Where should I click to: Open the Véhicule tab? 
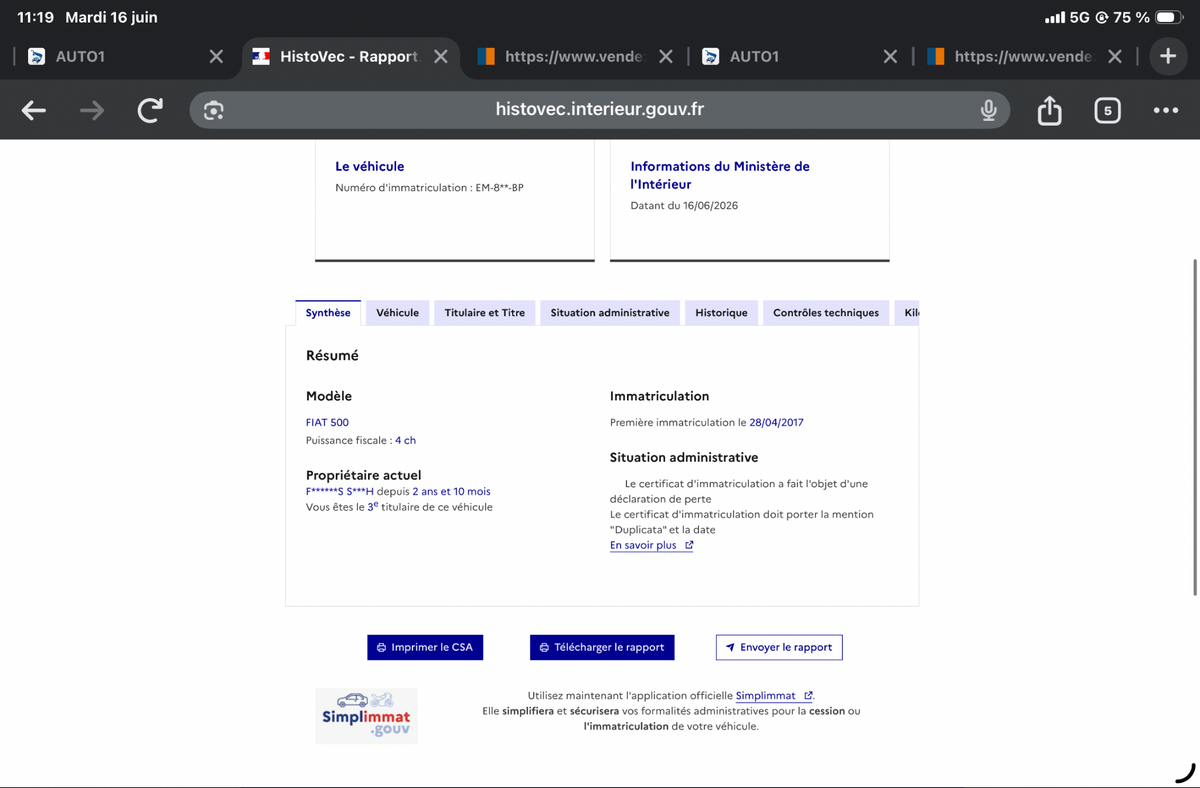(397, 313)
